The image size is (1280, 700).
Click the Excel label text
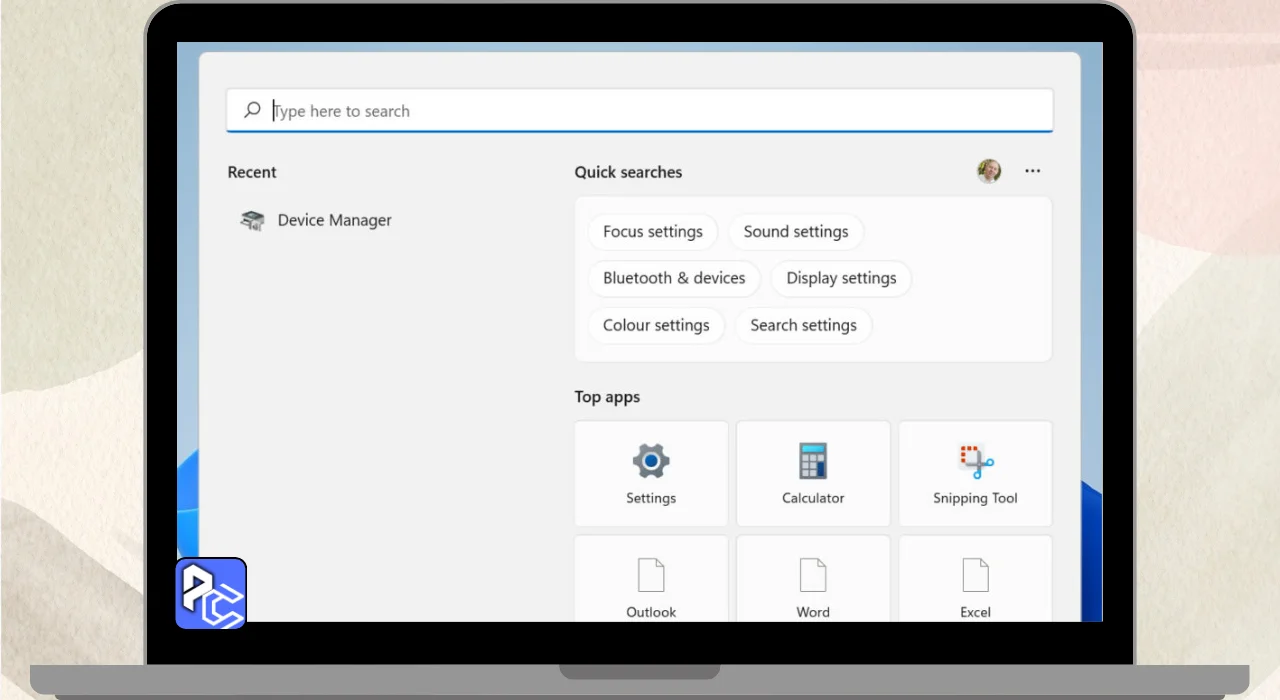click(x=975, y=612)
